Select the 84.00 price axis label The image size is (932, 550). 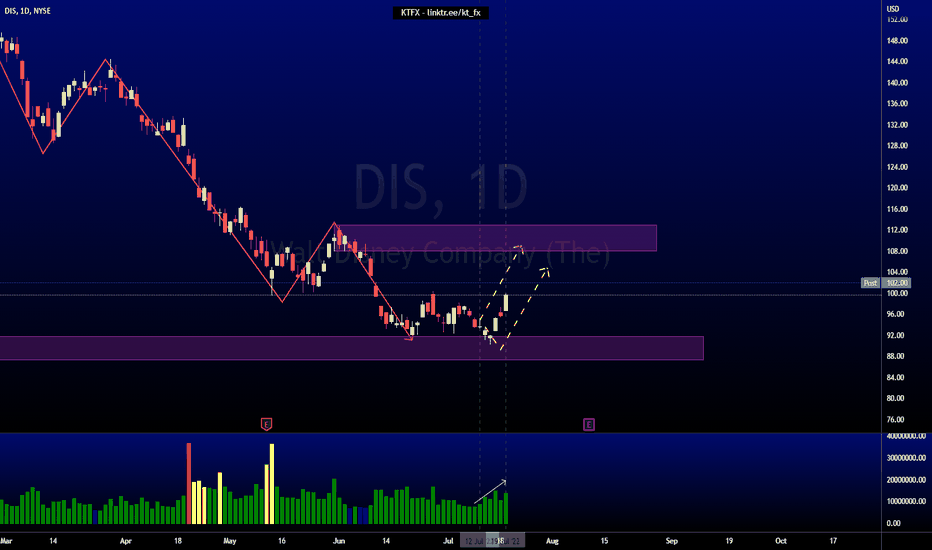click(895, 378)
